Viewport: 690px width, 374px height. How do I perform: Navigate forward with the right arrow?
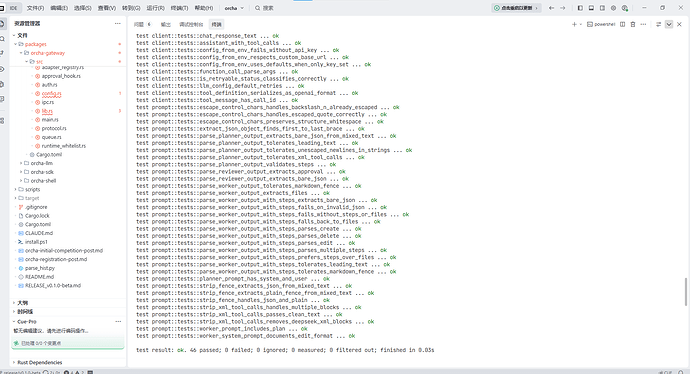point(562,8)
